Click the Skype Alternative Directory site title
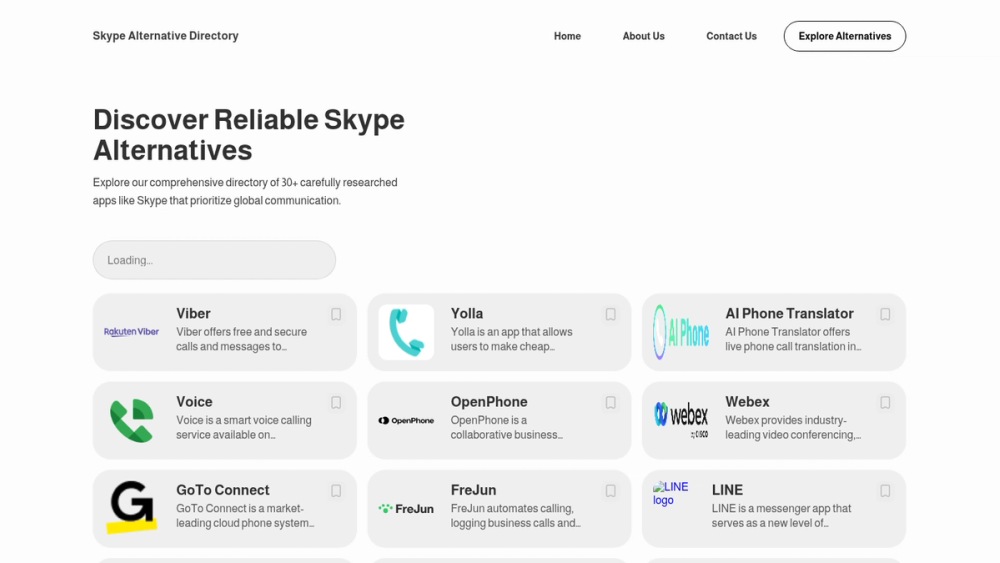1000x563 pixels. coord(166,36)
